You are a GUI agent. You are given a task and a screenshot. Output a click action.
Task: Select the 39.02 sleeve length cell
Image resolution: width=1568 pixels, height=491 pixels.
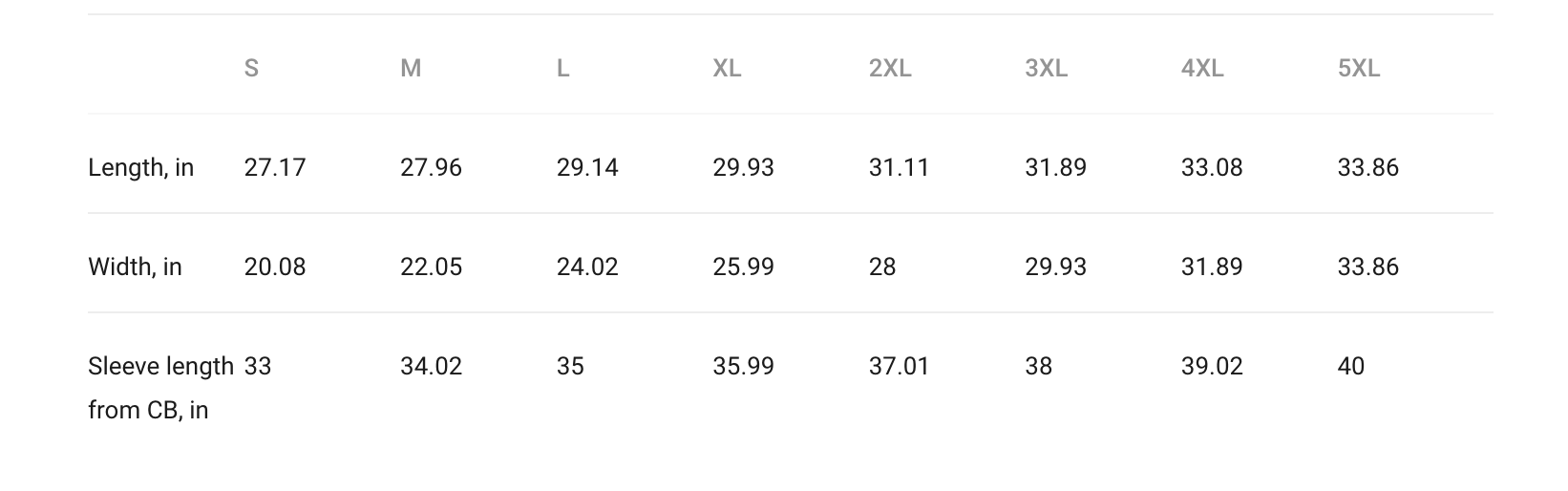coord(1212,366)
